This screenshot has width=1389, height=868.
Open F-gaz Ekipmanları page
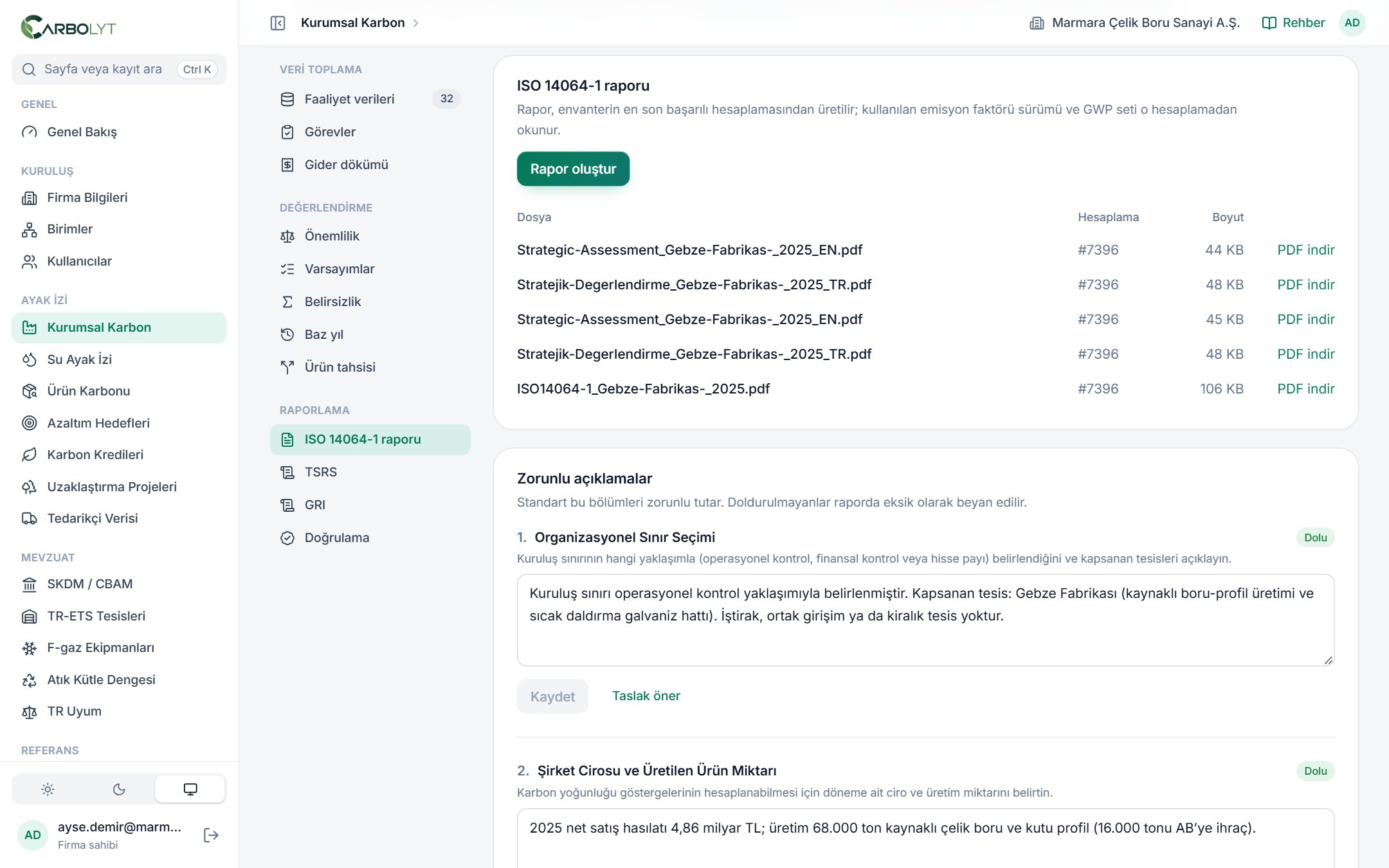pyautogui.click(x=119, y=647)
